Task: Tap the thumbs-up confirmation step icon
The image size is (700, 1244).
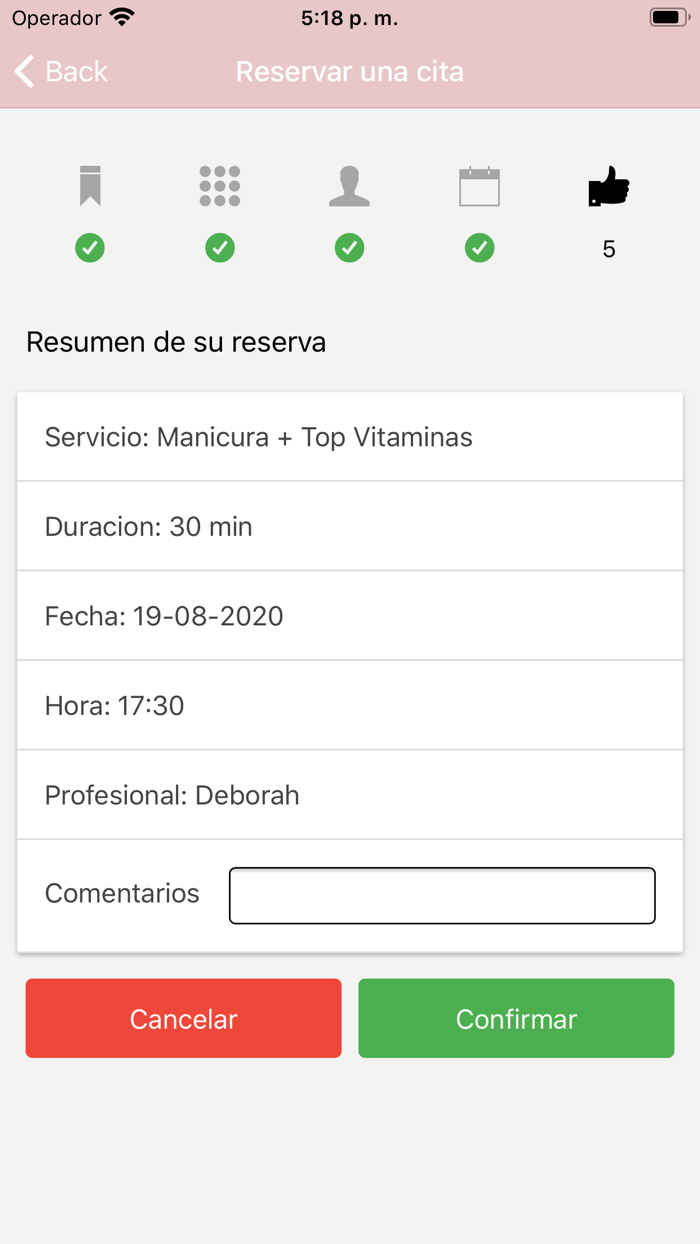Action: [x=611, y=186]
